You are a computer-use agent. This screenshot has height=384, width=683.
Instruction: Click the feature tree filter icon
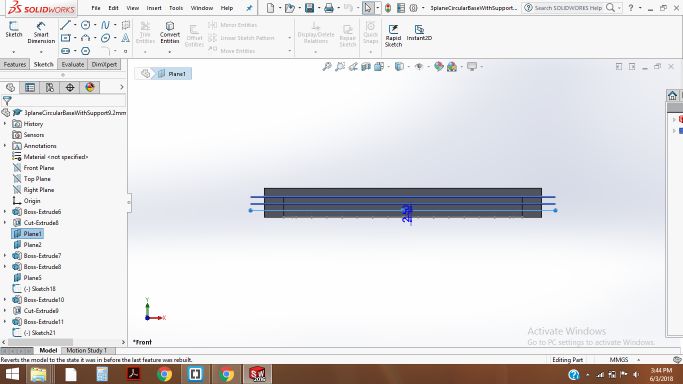click(x=7, y=101)
